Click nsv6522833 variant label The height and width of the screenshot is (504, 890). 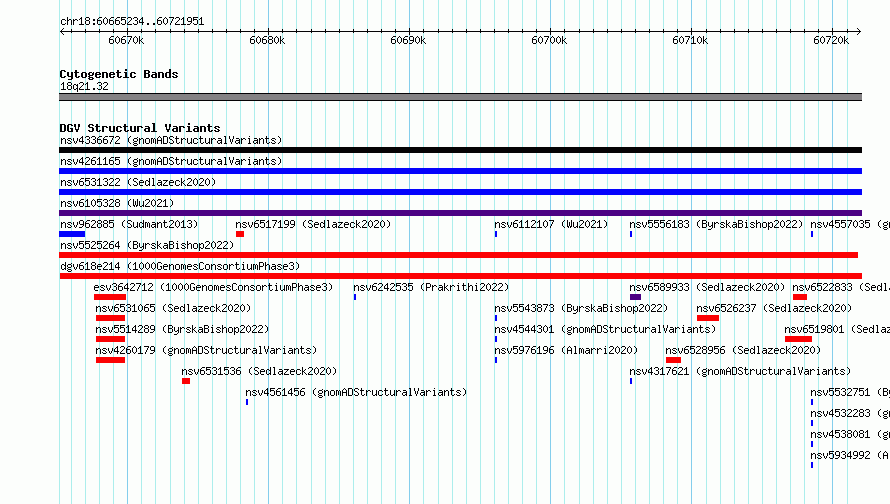point(841,287)
